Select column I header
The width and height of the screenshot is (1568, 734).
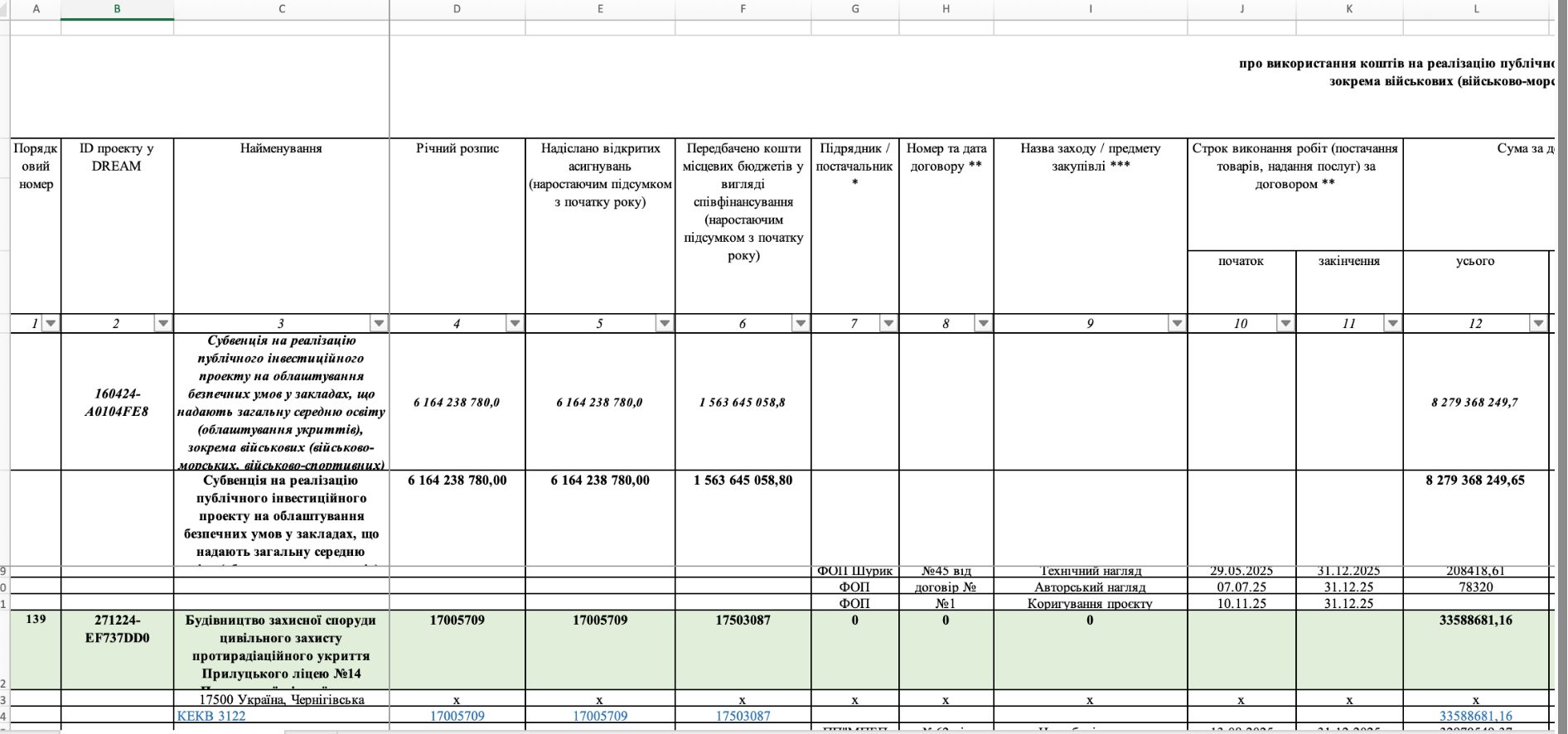pos(1090,9)
